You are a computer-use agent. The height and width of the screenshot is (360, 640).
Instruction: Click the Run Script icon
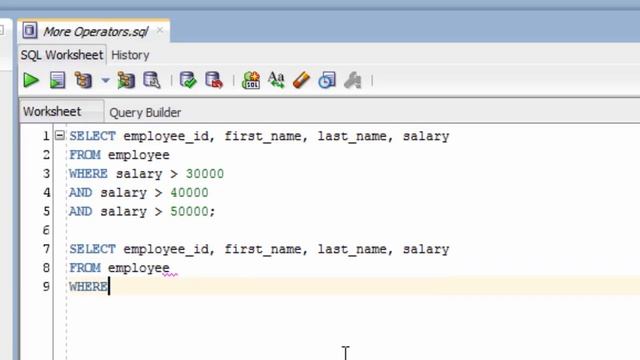pos(57,80)
